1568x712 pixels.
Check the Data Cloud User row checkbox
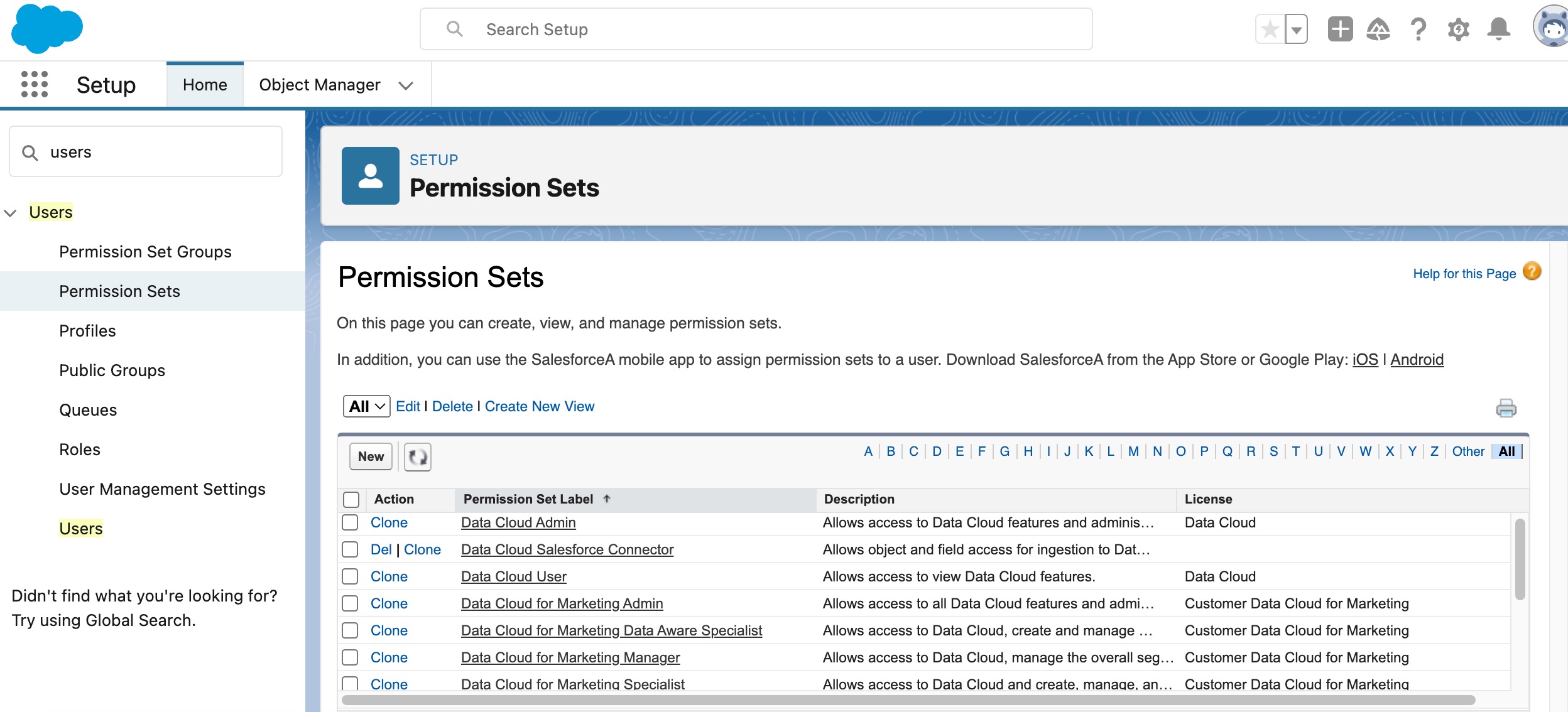pos(350,576)
